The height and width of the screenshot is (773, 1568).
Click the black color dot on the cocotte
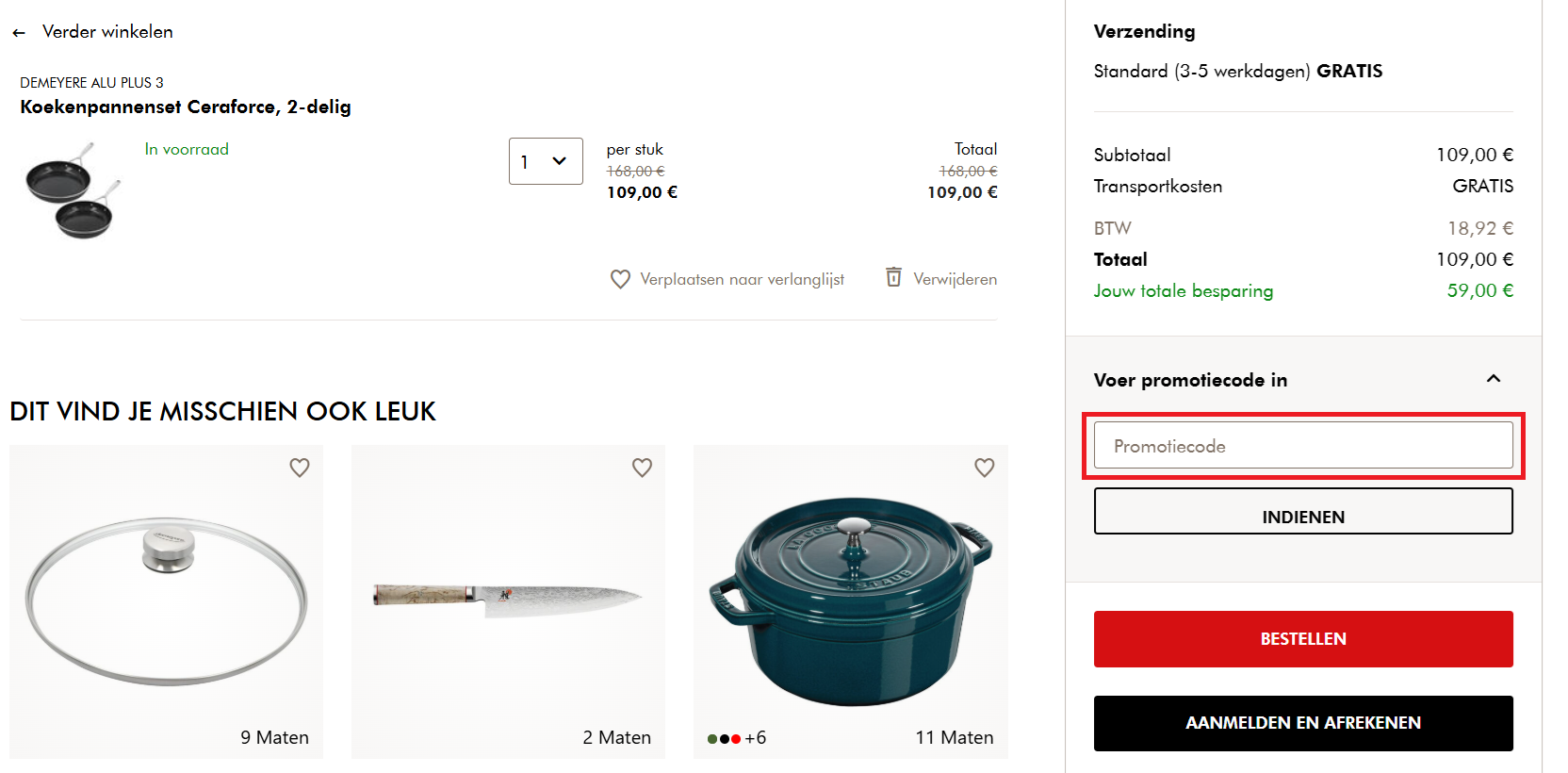tap(724, 739)
